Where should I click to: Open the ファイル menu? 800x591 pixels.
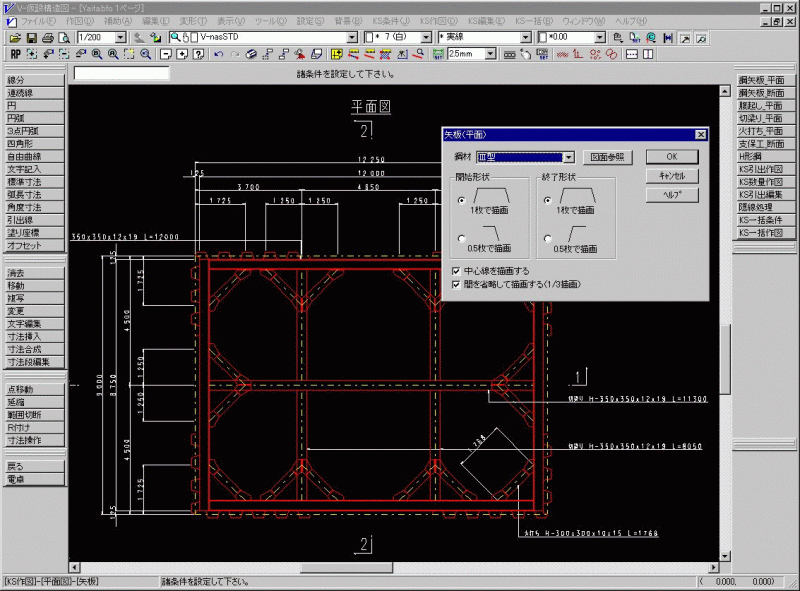click(x=37, y=21)
